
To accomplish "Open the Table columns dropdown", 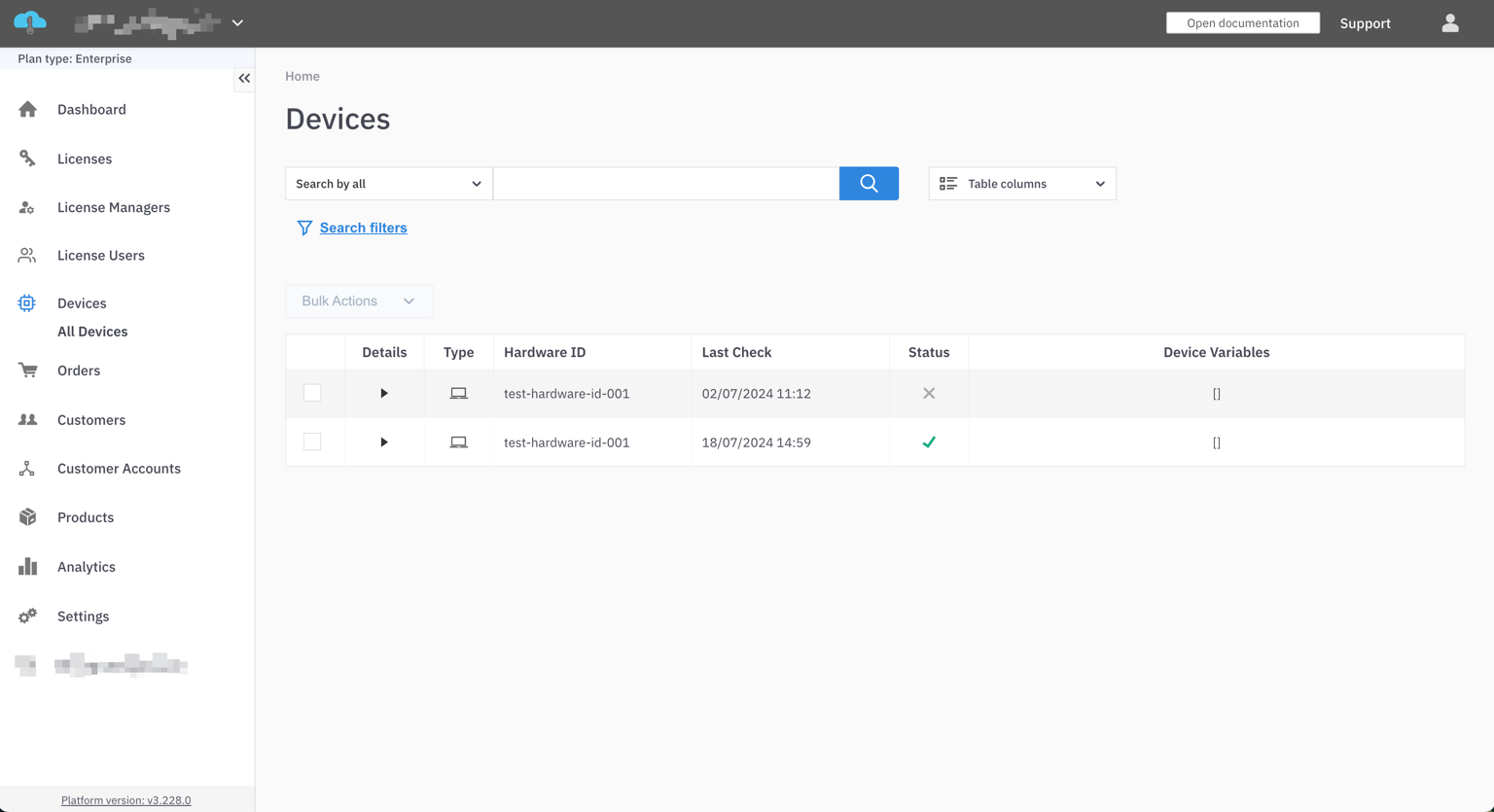I will 1021,184.
